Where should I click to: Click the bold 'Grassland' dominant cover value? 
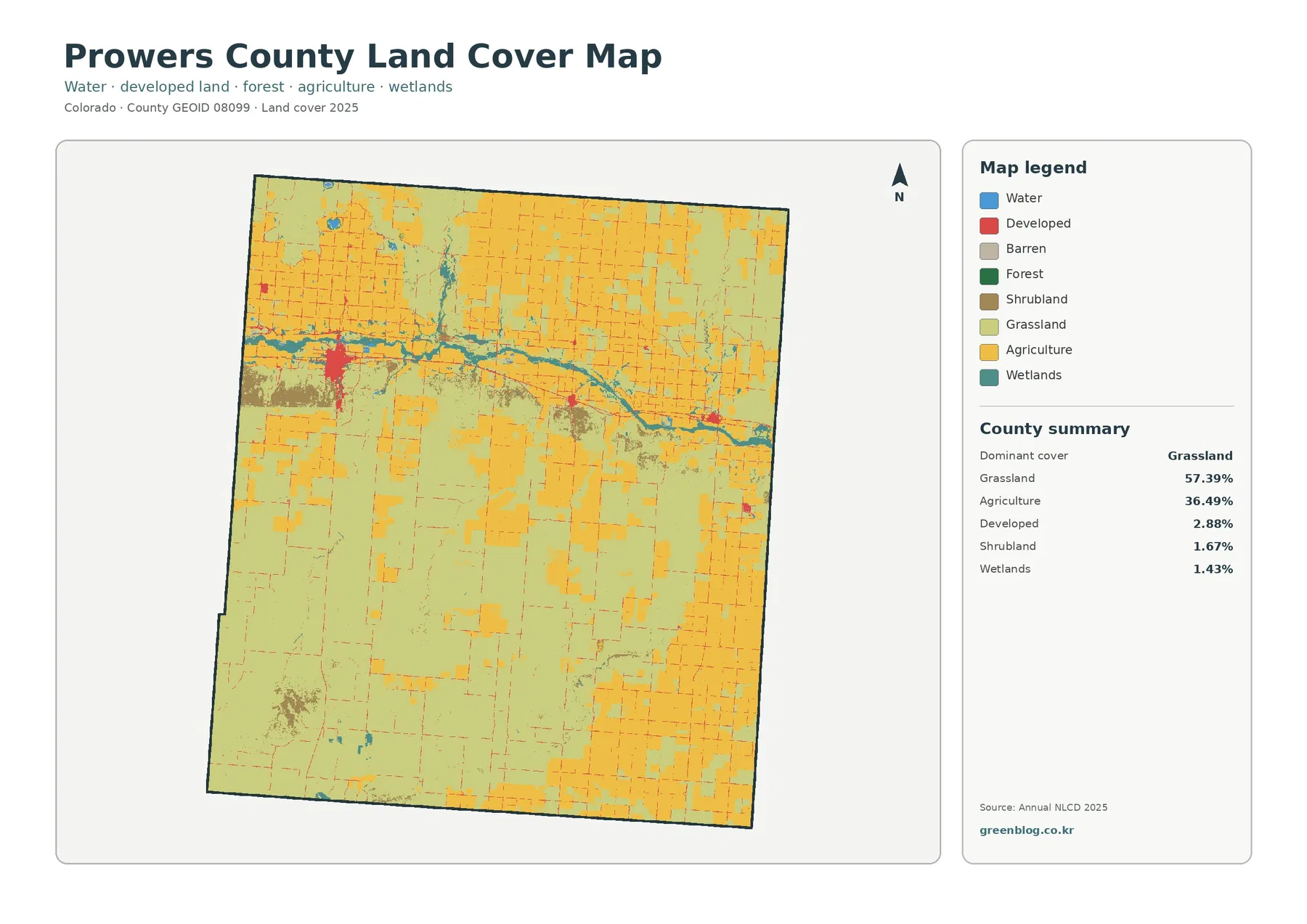tap(1200, 456)
